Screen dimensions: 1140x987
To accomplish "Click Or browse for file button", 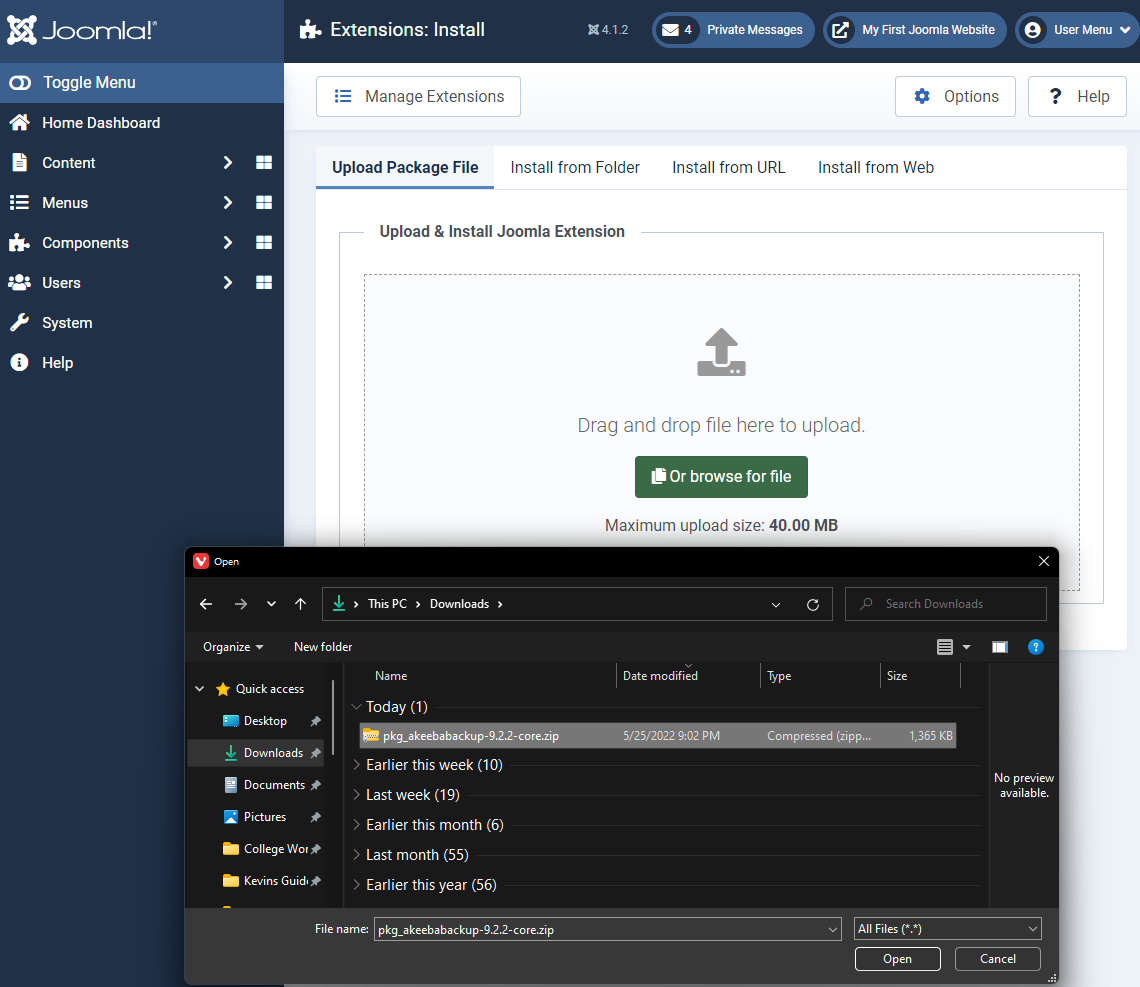I will (x=721, y=477).
